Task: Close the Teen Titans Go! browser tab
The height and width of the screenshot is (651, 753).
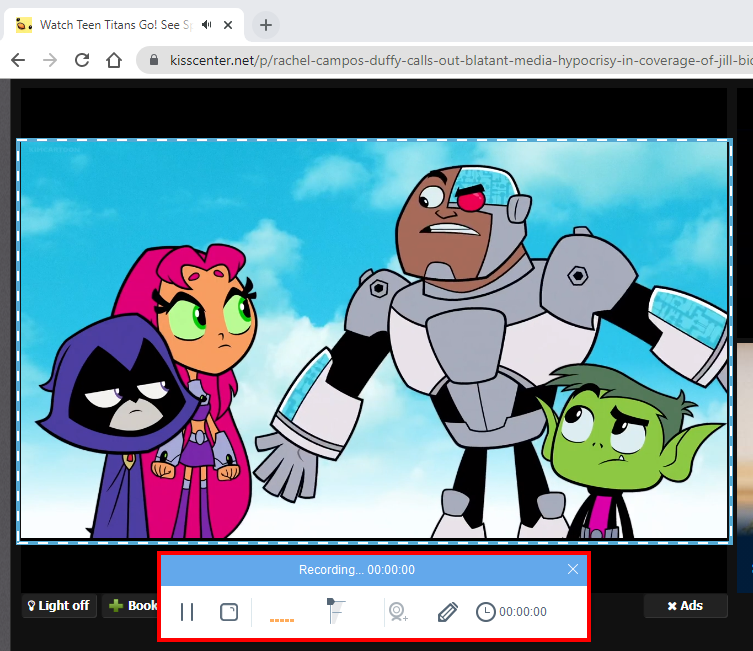Action: (228, 24)
